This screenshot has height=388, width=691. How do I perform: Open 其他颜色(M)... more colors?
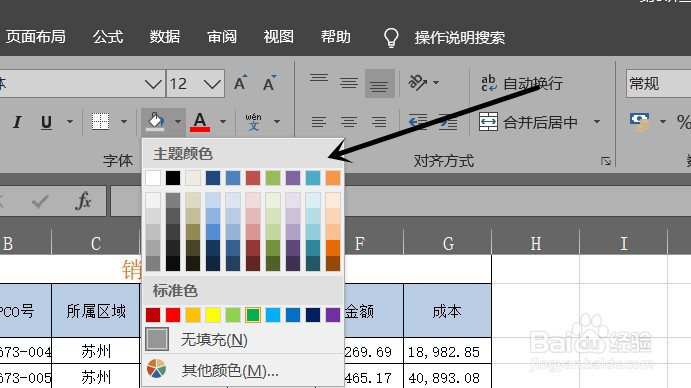pyautogui.click(x=242, y=370)
